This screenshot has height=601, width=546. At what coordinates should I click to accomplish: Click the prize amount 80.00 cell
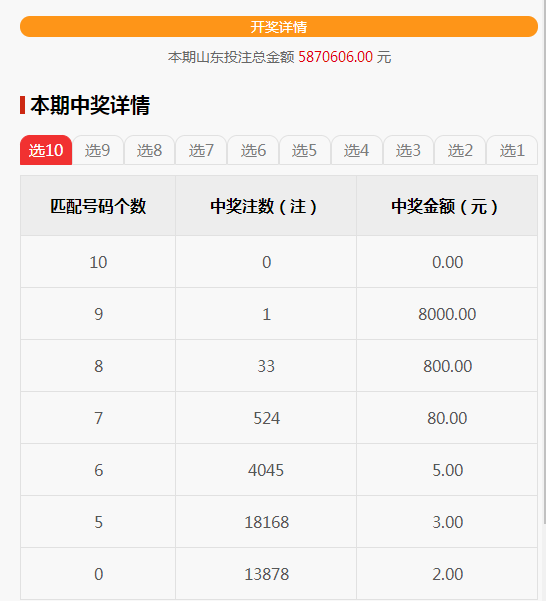[447, 418]
